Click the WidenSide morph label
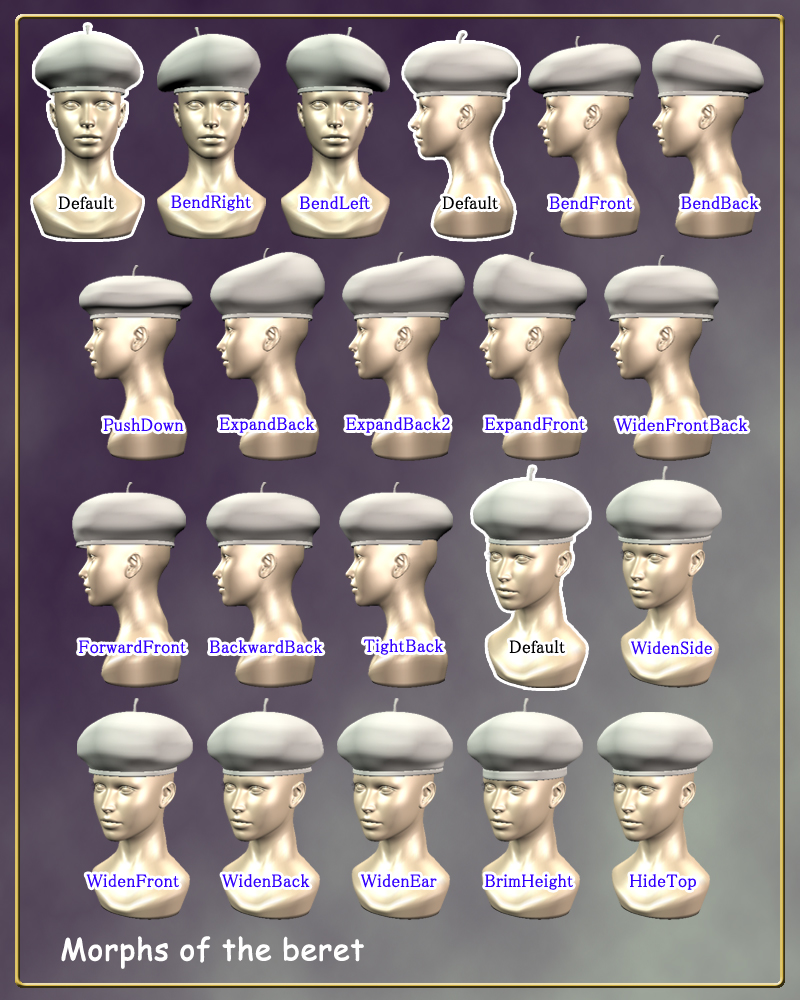Screen dimensions: 800x1000 [672, 648]
